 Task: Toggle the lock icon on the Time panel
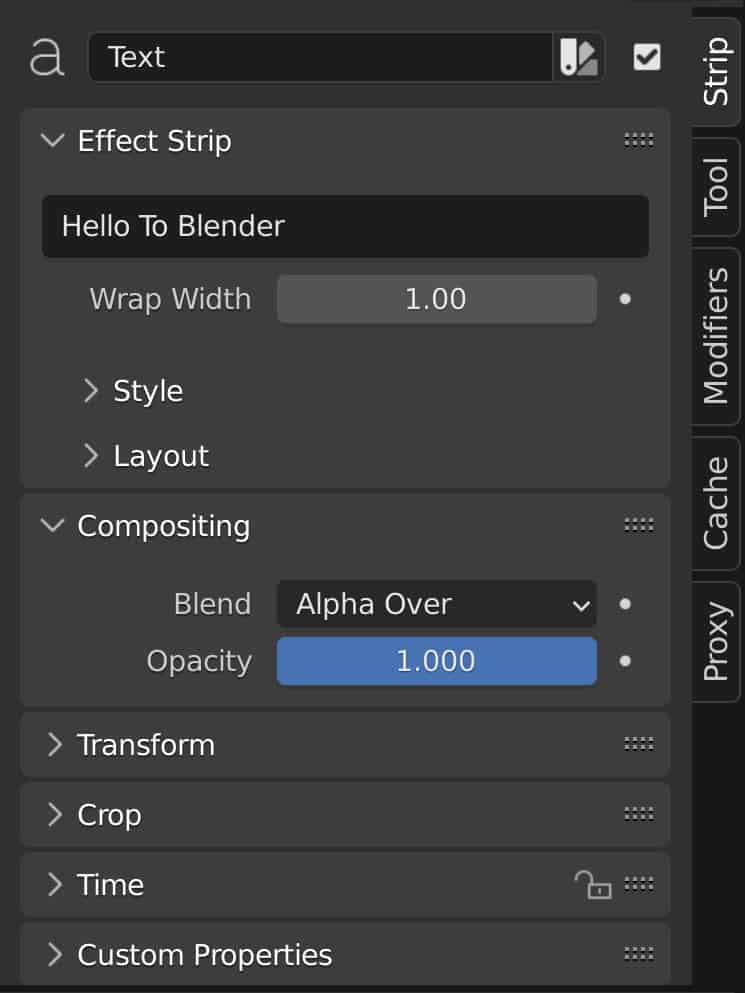click(x=594, y=884)
